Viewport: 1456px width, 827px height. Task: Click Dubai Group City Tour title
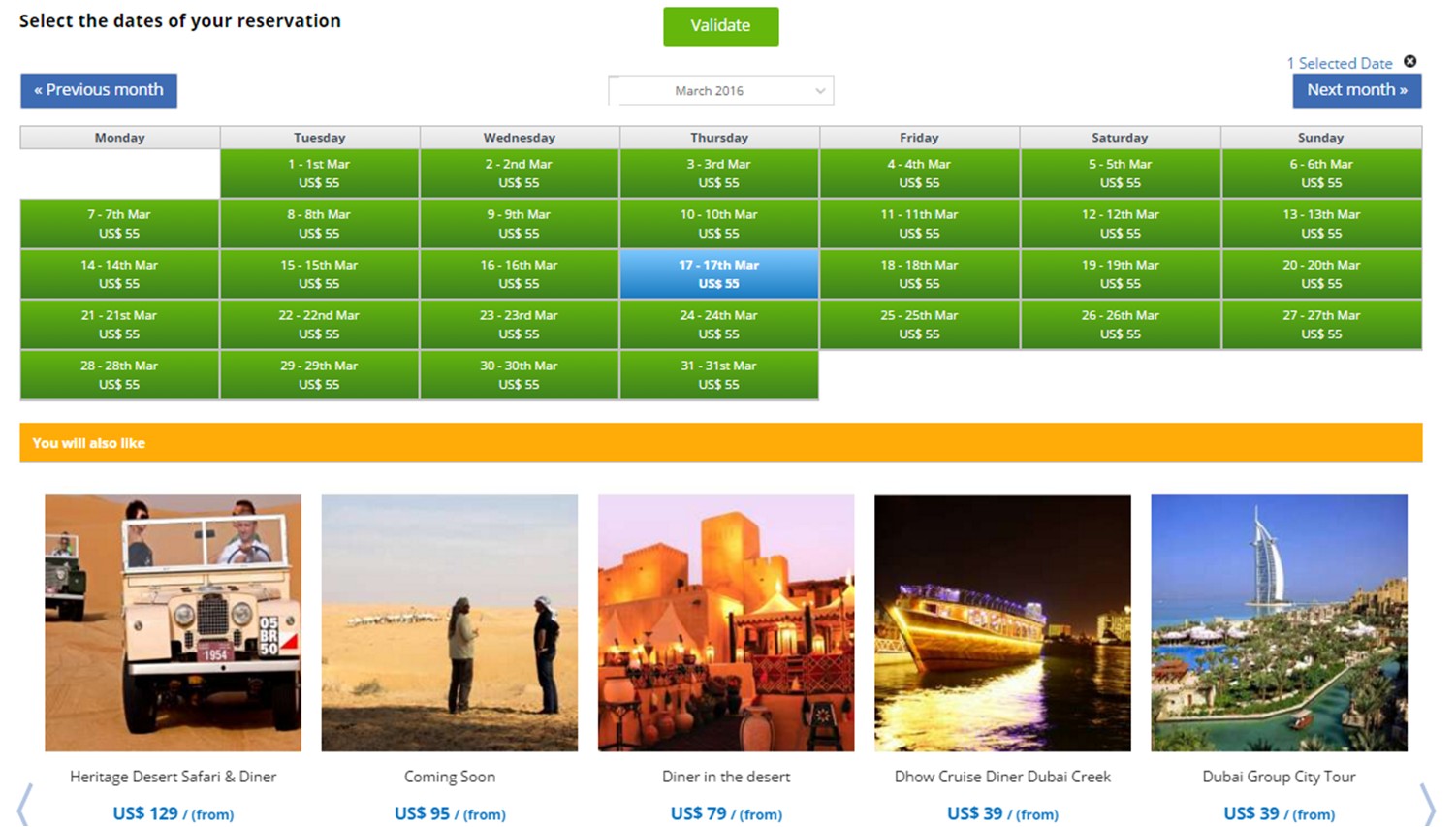click(1280, 777)
